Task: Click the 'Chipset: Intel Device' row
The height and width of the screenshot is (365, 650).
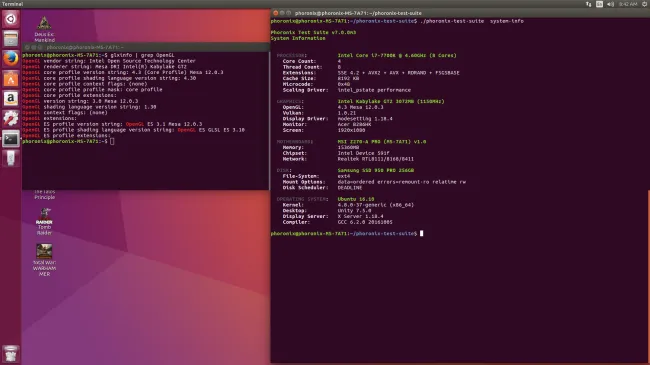Action: 336,153
